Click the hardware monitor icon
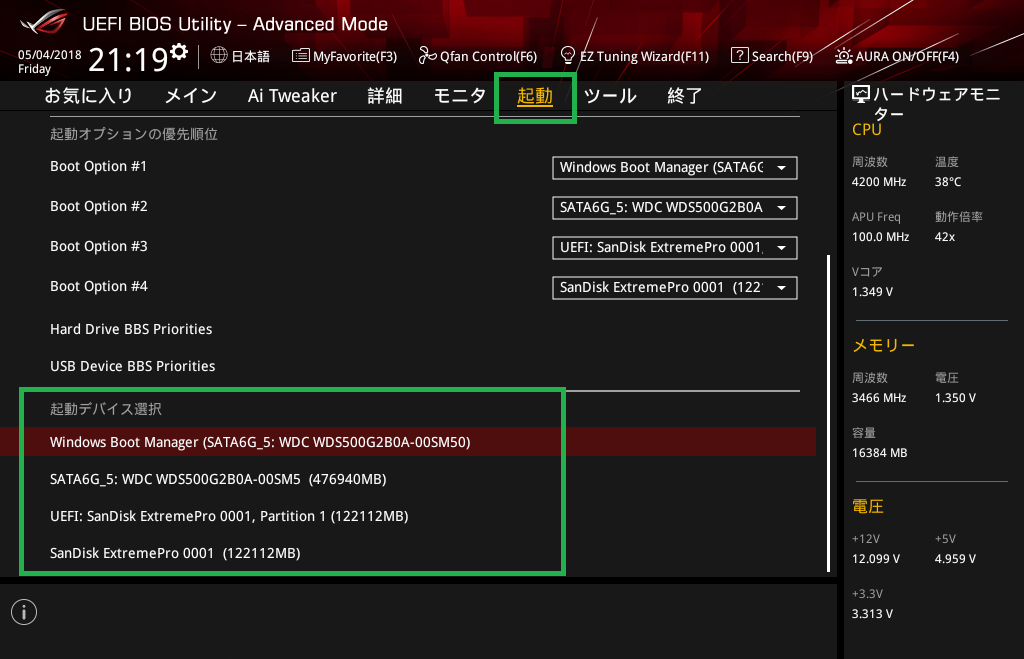 [x=861, y=95]
